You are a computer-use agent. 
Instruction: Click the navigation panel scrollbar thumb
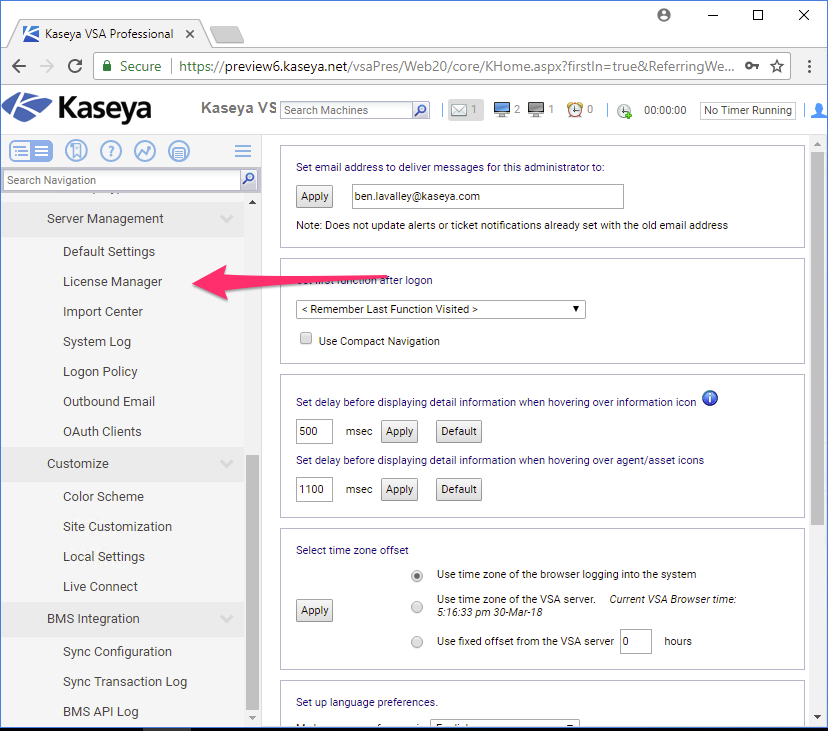coord(252,582)
